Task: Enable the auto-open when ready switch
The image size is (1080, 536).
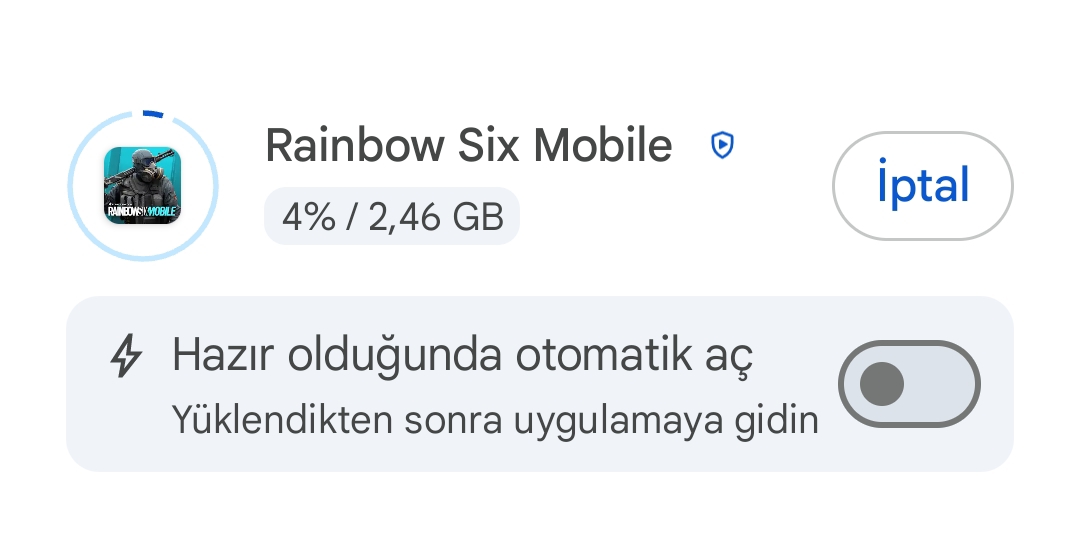Action: 909,384
